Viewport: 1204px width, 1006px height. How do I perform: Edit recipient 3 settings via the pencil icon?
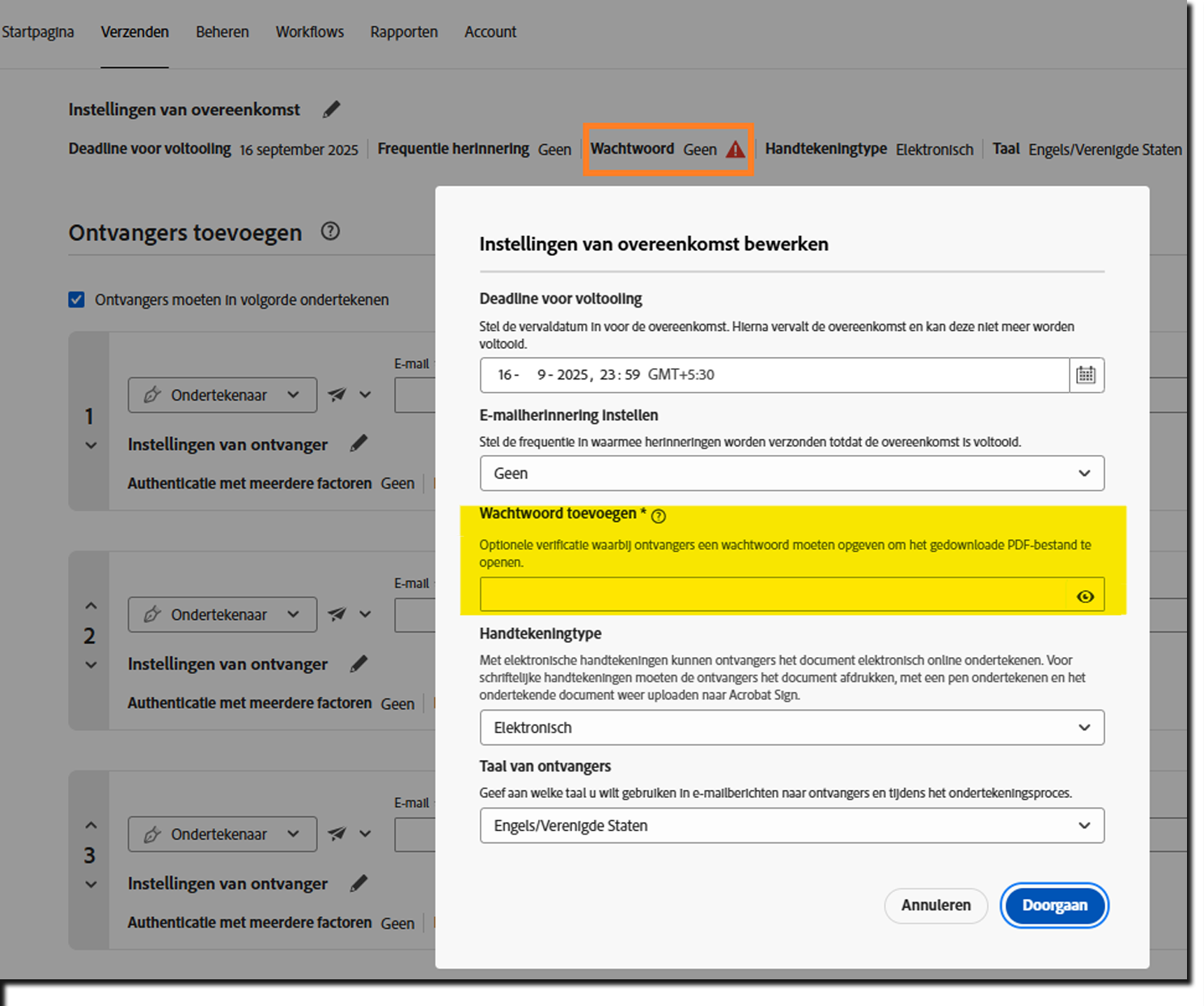point(359,883)
